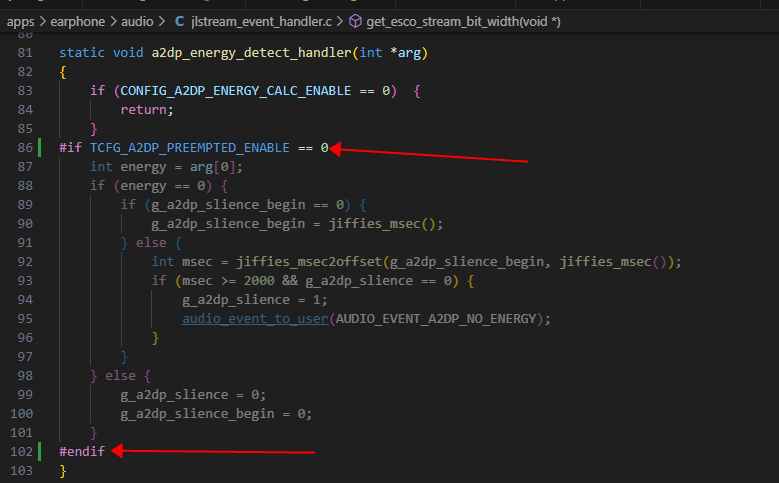Click line number 86 in gutter

[25, 148]
